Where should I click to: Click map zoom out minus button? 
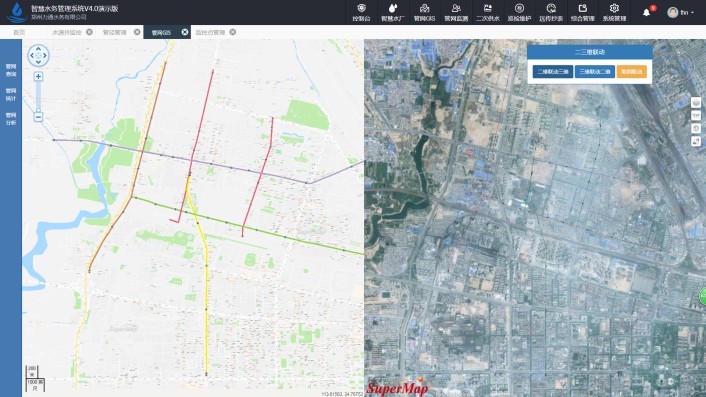click(38, 117)
